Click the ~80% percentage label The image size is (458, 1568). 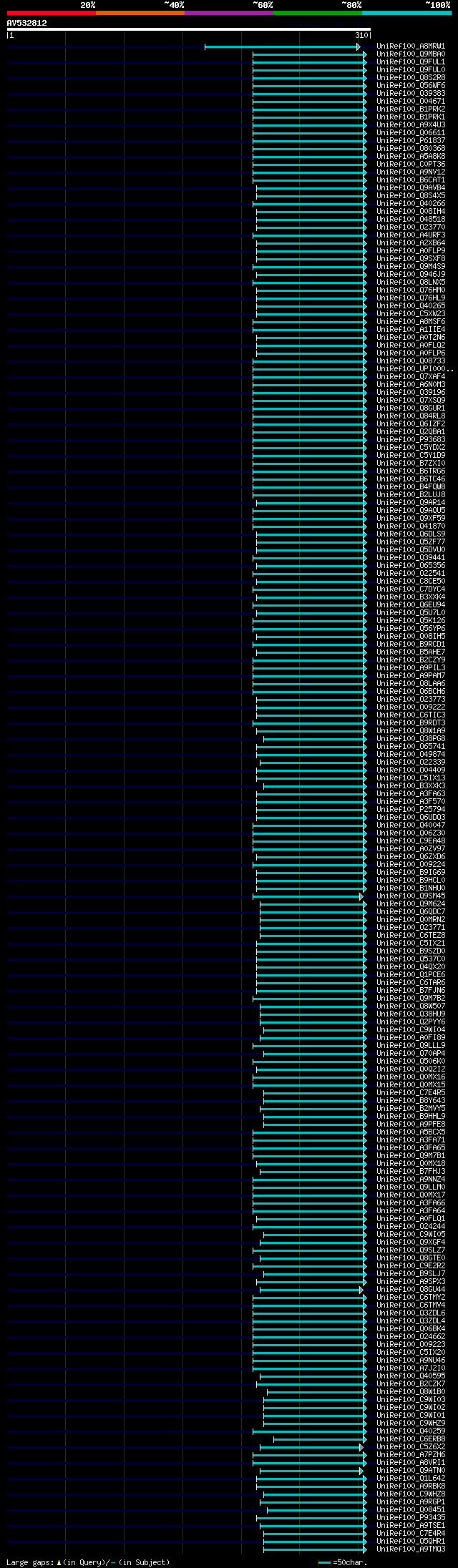351,5
